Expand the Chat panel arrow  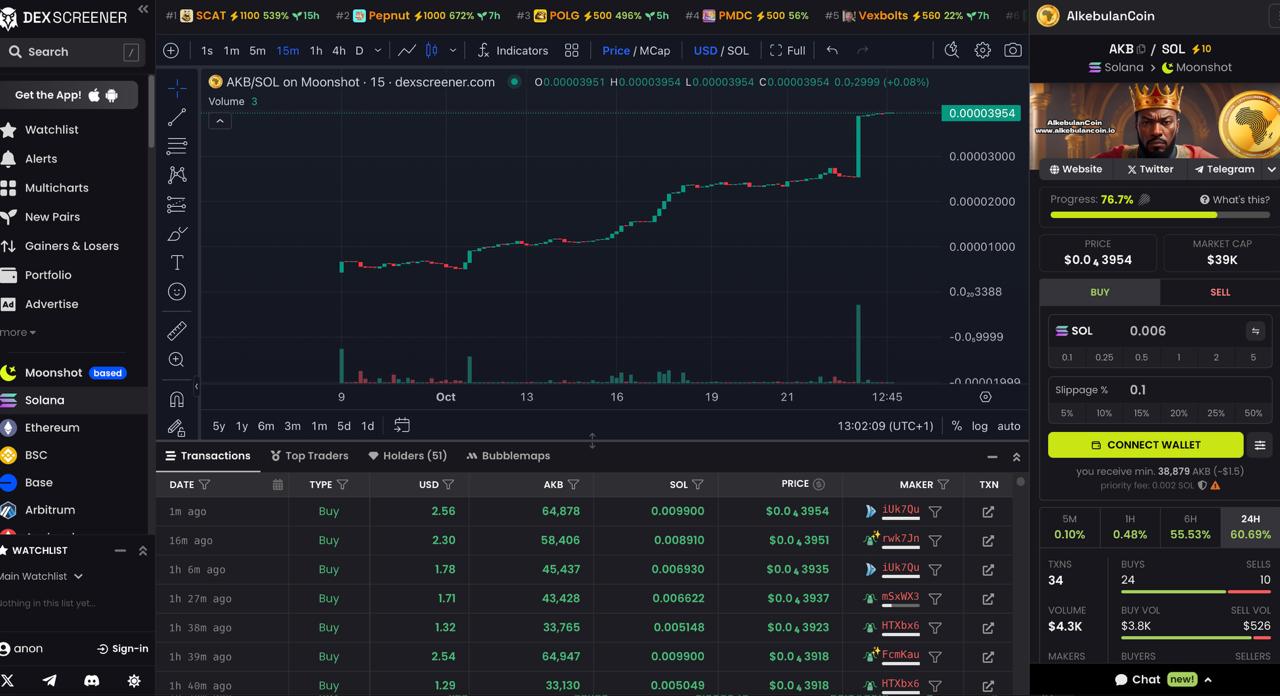point(1208,679)
